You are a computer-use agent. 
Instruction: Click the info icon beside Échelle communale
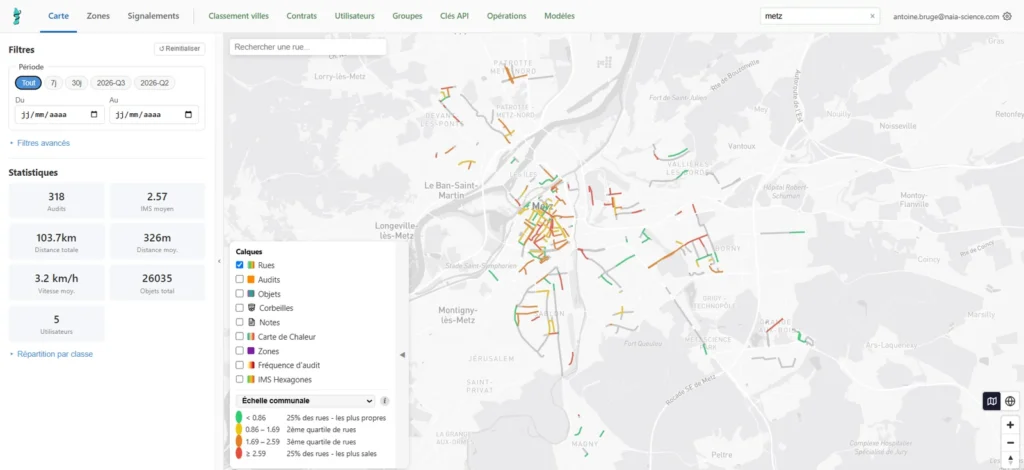point(385,401)
